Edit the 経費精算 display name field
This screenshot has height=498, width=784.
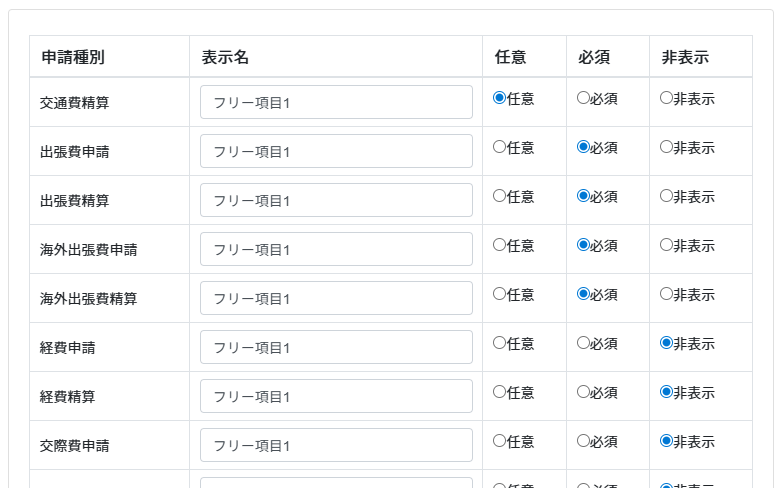pyautogui.click(x=336, y=396)
